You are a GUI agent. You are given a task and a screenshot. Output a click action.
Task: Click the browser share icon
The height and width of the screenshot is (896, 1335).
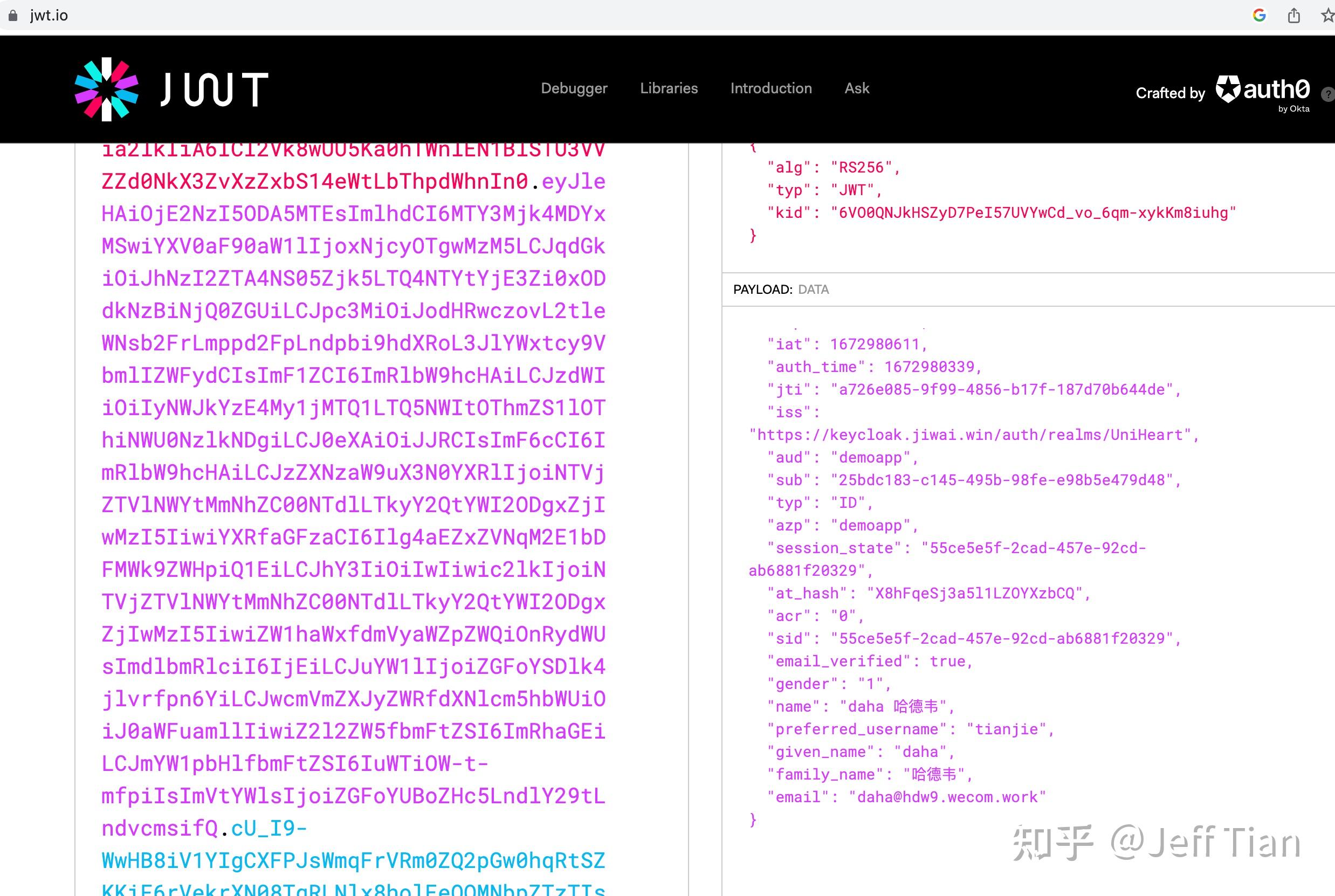pos(1293,16)
